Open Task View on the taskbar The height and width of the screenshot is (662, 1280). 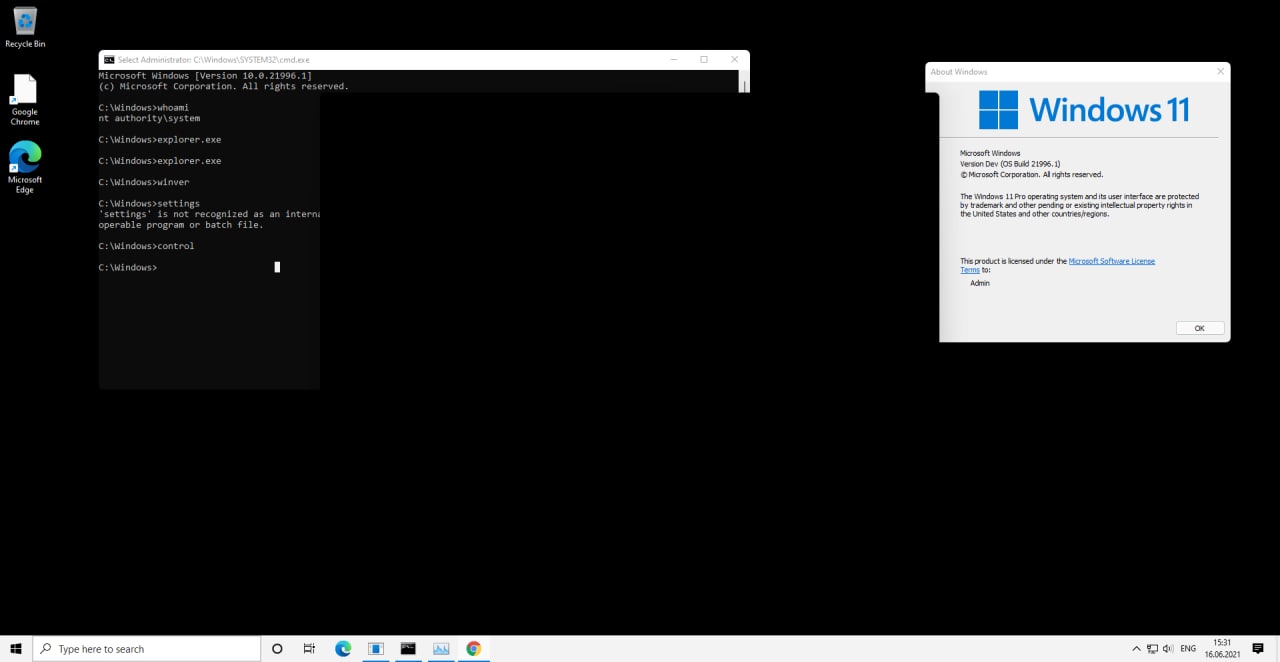pyautogui.click(x=309, y=649)
